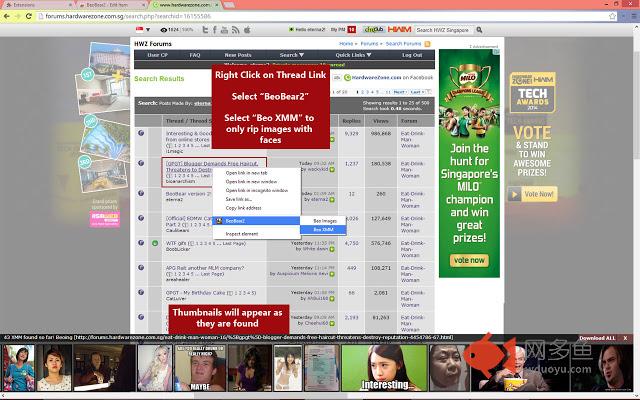Choose 'Beo Images' in the submenu
The image size is (640, 400).
pyautogui.click(x=324, y=219)
